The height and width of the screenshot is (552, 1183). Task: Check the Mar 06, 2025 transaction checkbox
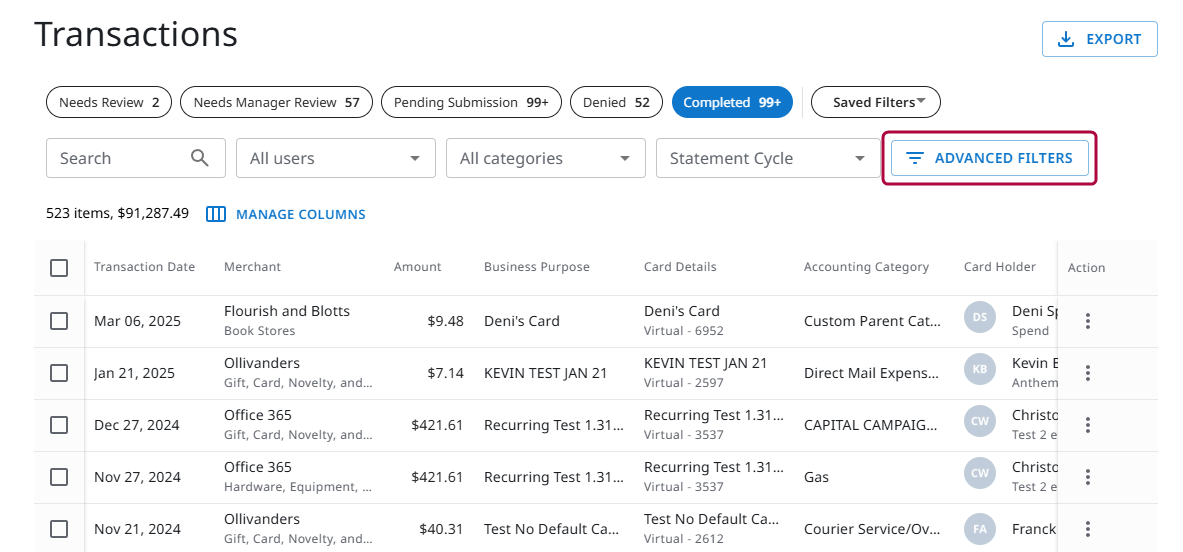click(x=59, y=321)
